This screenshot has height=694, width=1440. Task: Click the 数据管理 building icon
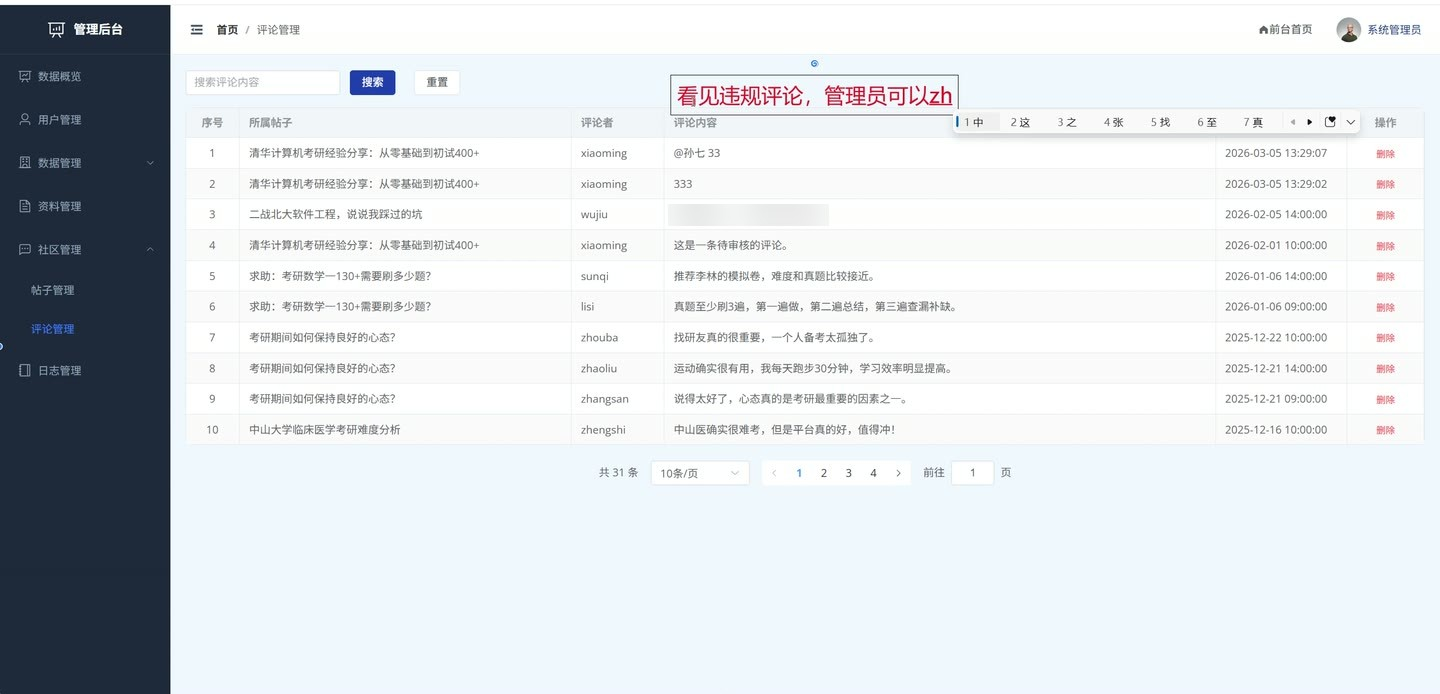point(25,162)
